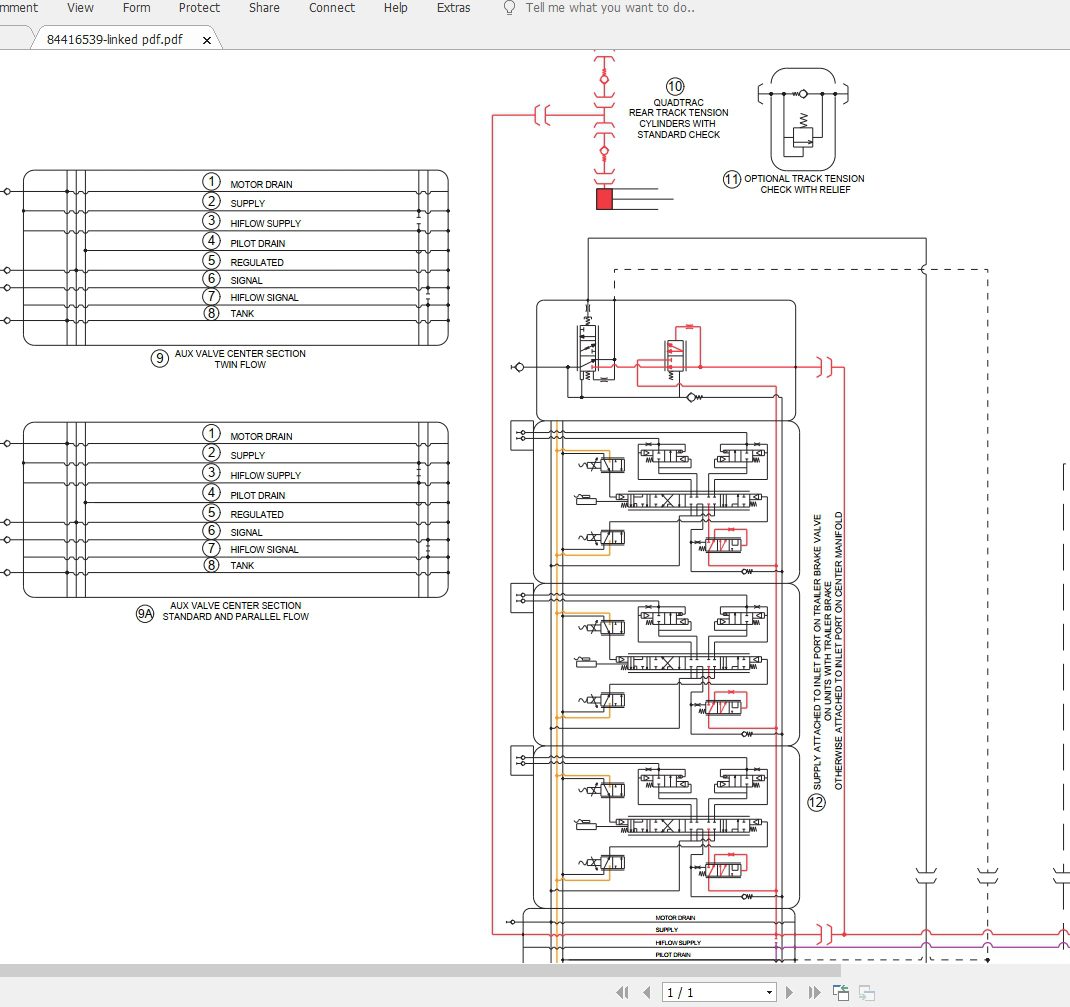Jump to the last page icon
The image size is (1070, 1007).
[813, 992]
